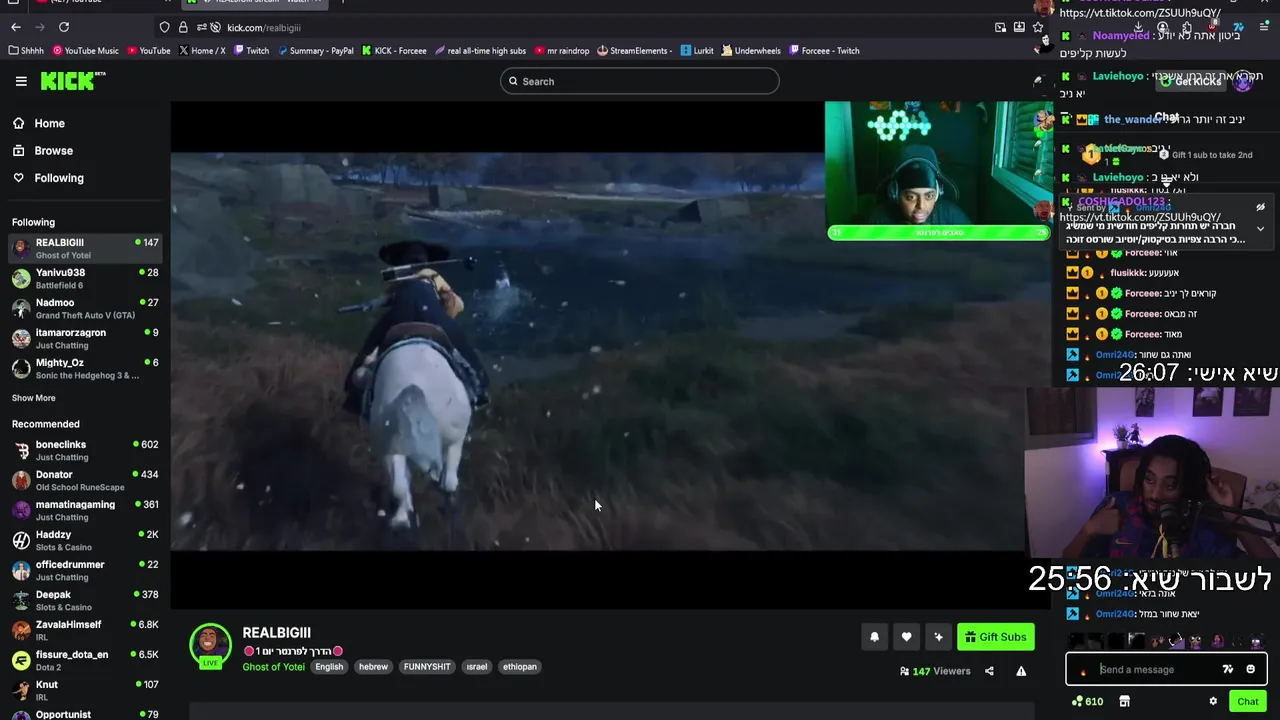This screenshot has width=1280, height=720.
Task: Click the REALBIGIII streamer avatar
Action: tap(210, 645)
